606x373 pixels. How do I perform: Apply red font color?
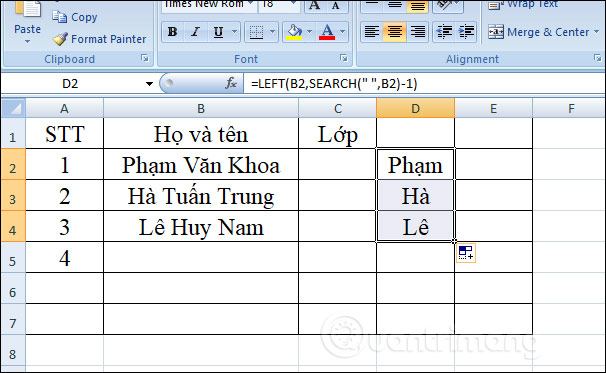327,32
